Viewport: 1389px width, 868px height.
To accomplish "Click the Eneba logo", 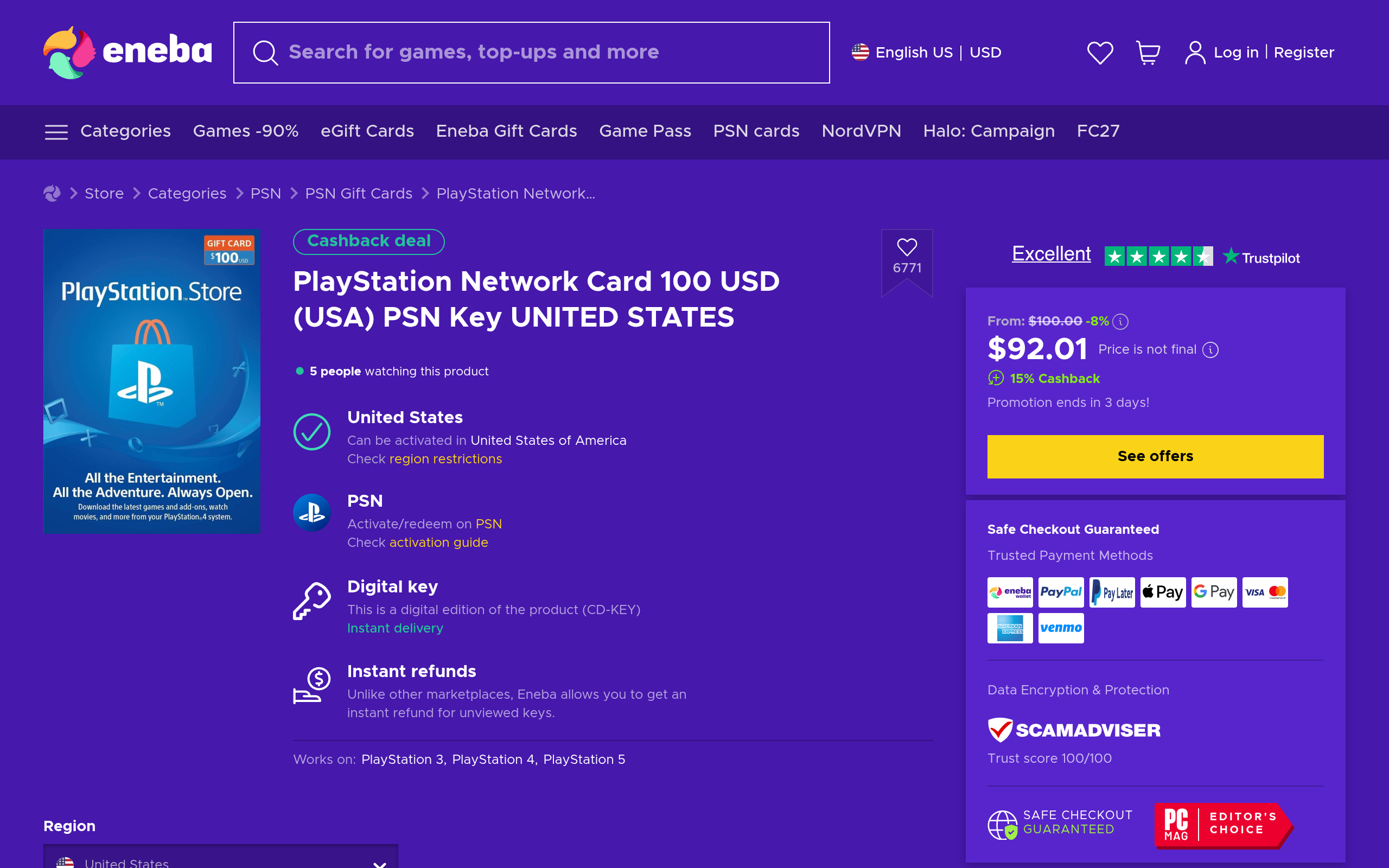I will [x=128, y=52].
